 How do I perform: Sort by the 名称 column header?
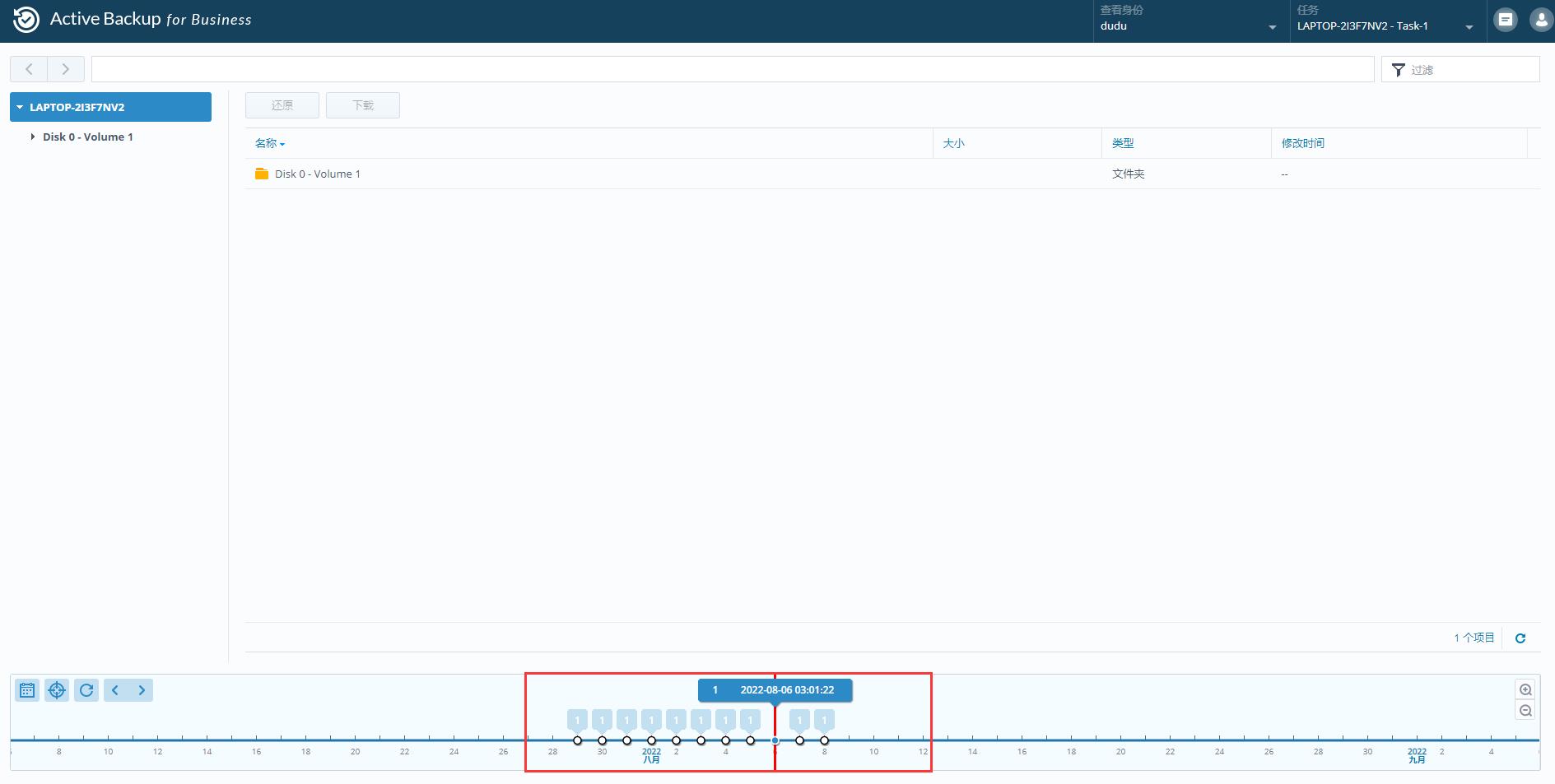pyautogui.click(x=266, y=143)
